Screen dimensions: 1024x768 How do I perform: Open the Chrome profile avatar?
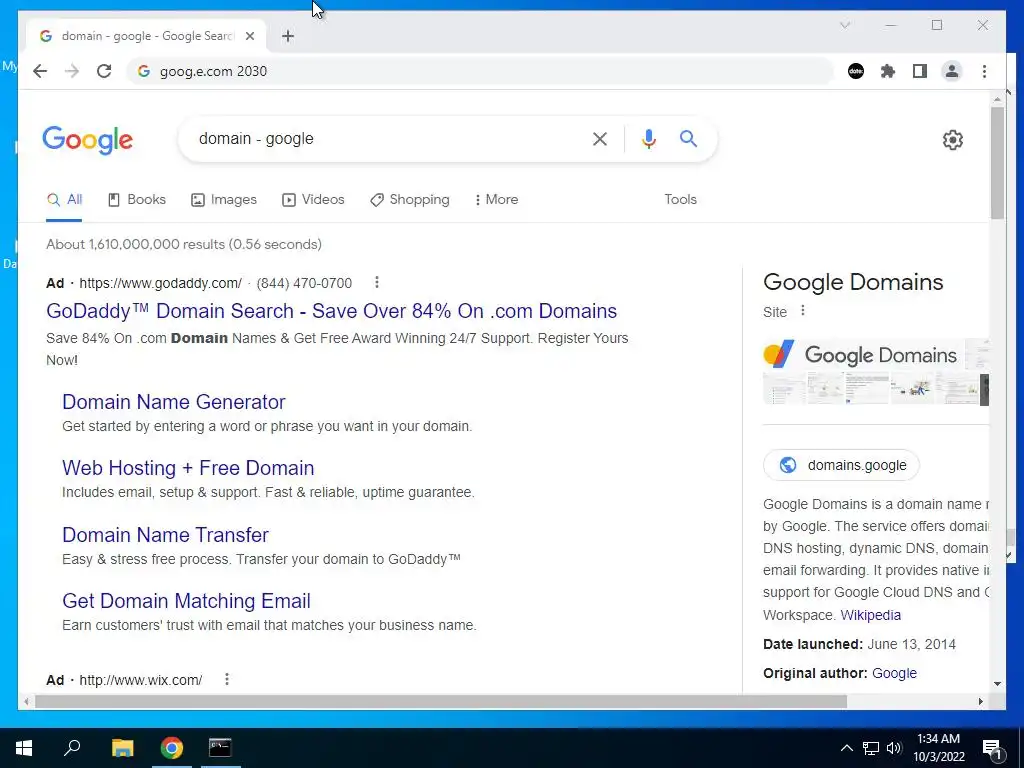point(952,71)
